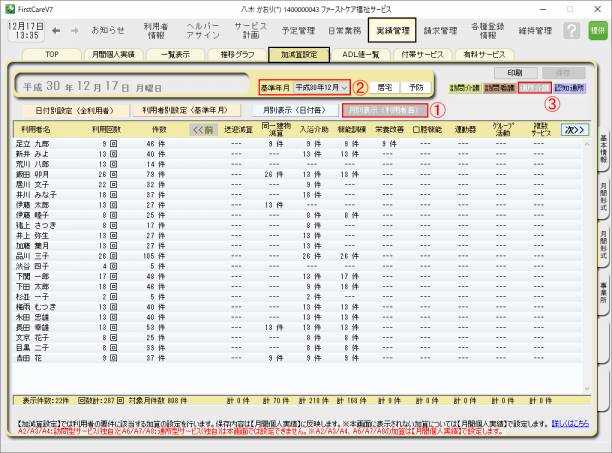The height and width of the screenshot is (453, 612).
Task: Click the 印刷 print button
Action: [514, 73]
